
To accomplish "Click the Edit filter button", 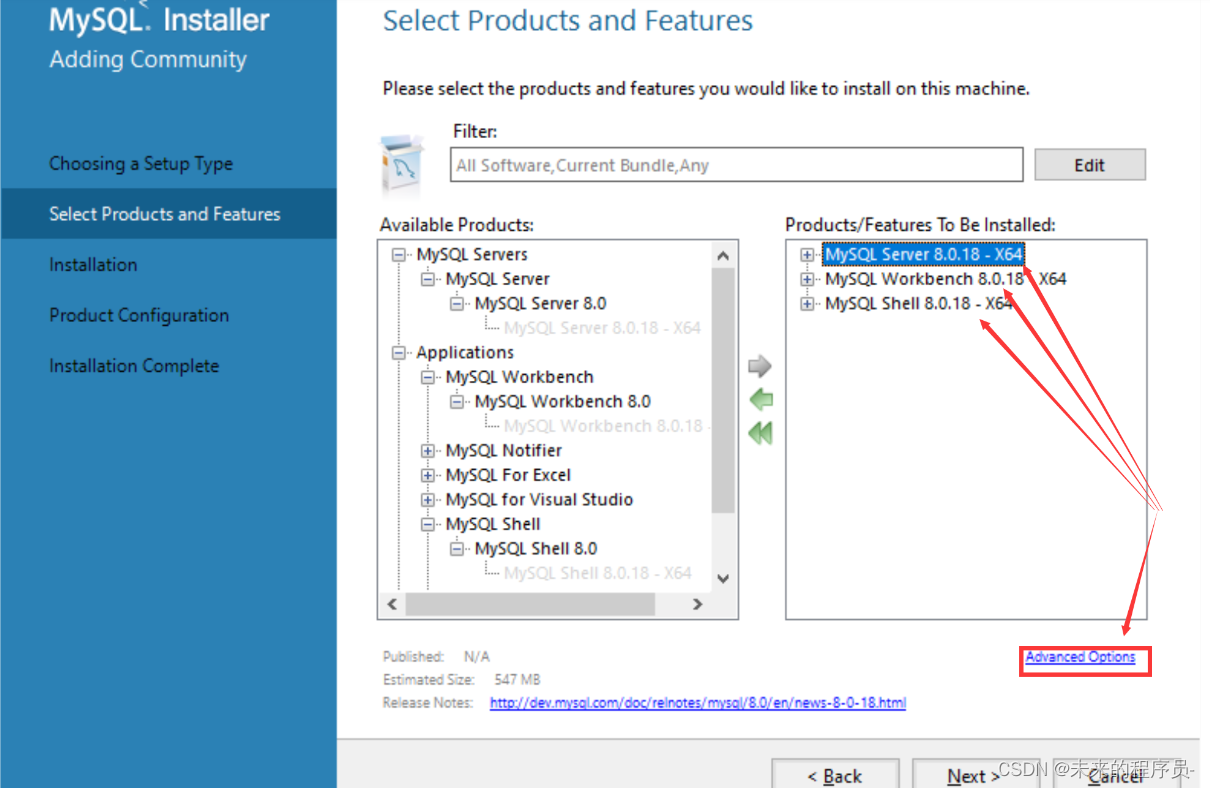I will tap(1089, 165).
